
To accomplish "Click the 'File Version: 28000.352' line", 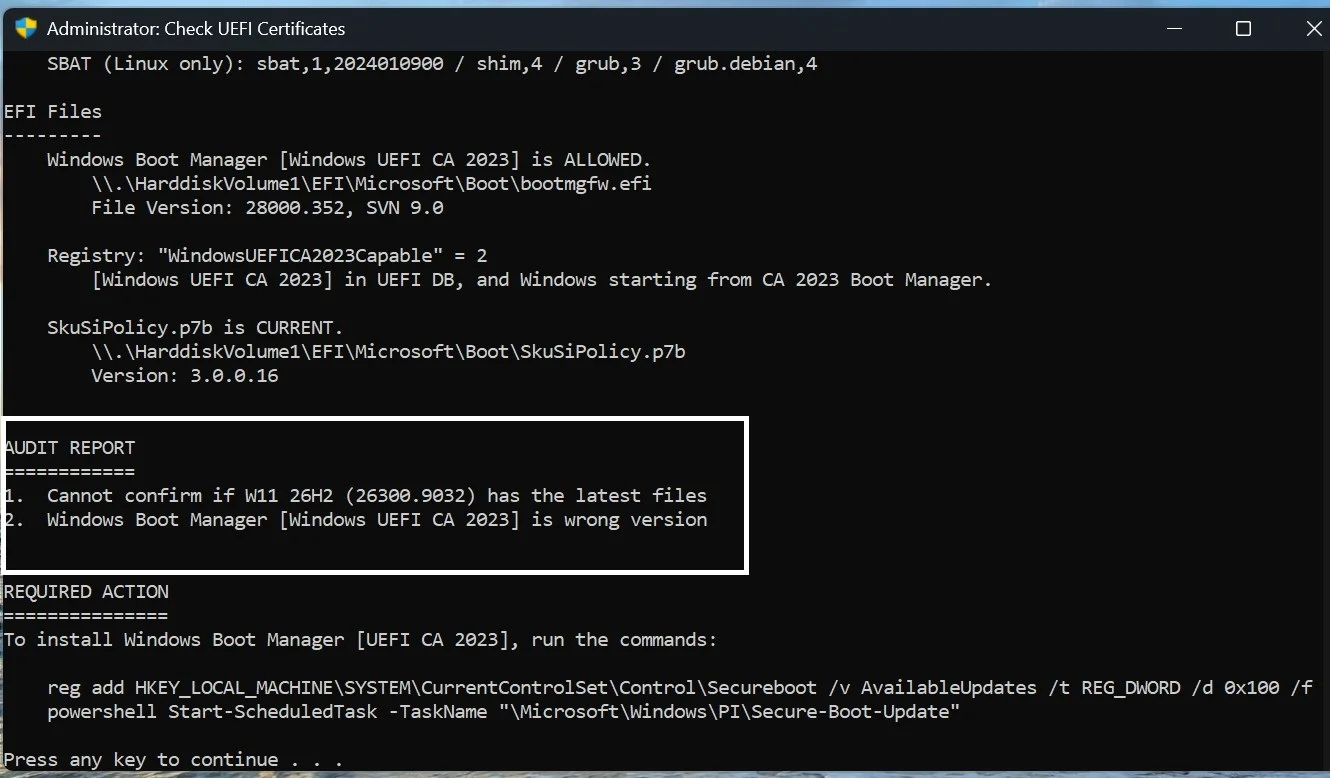I will pyautogui.click(x=267, y=208).
